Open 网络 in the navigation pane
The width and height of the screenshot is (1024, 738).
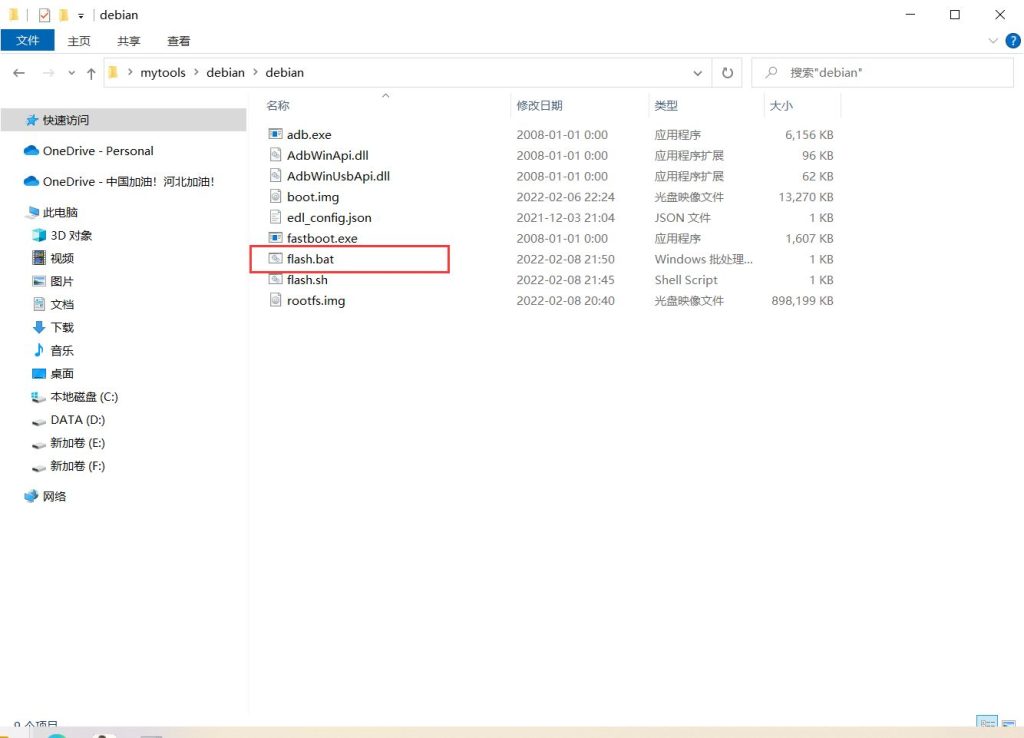tap(45, 496)
